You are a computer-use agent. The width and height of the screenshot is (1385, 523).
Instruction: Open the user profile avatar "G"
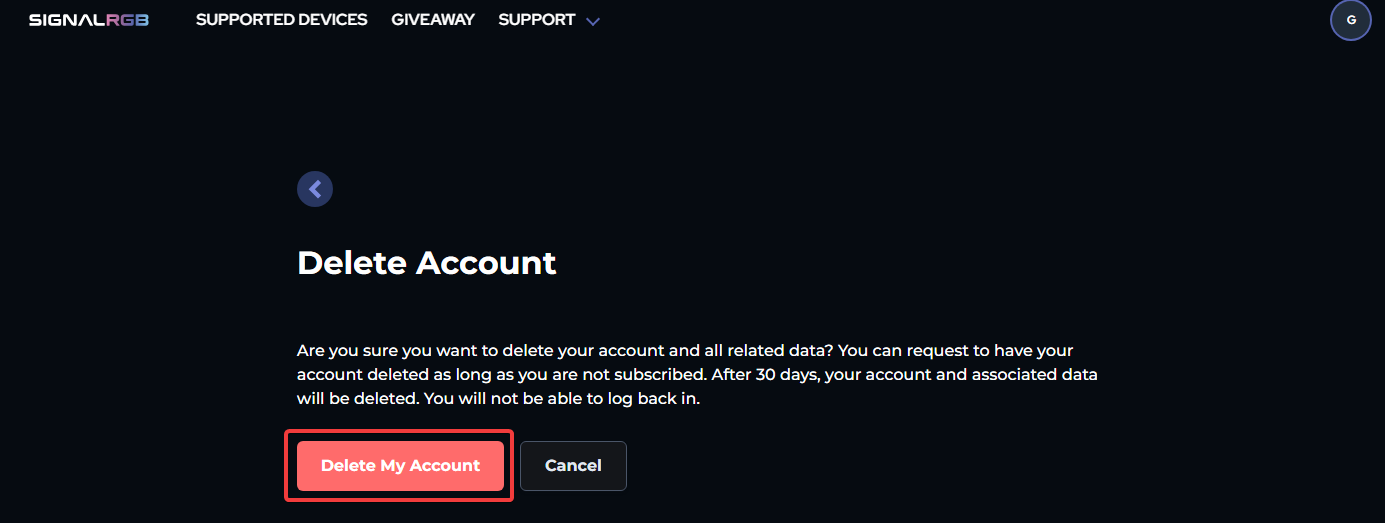point(1350,20)
